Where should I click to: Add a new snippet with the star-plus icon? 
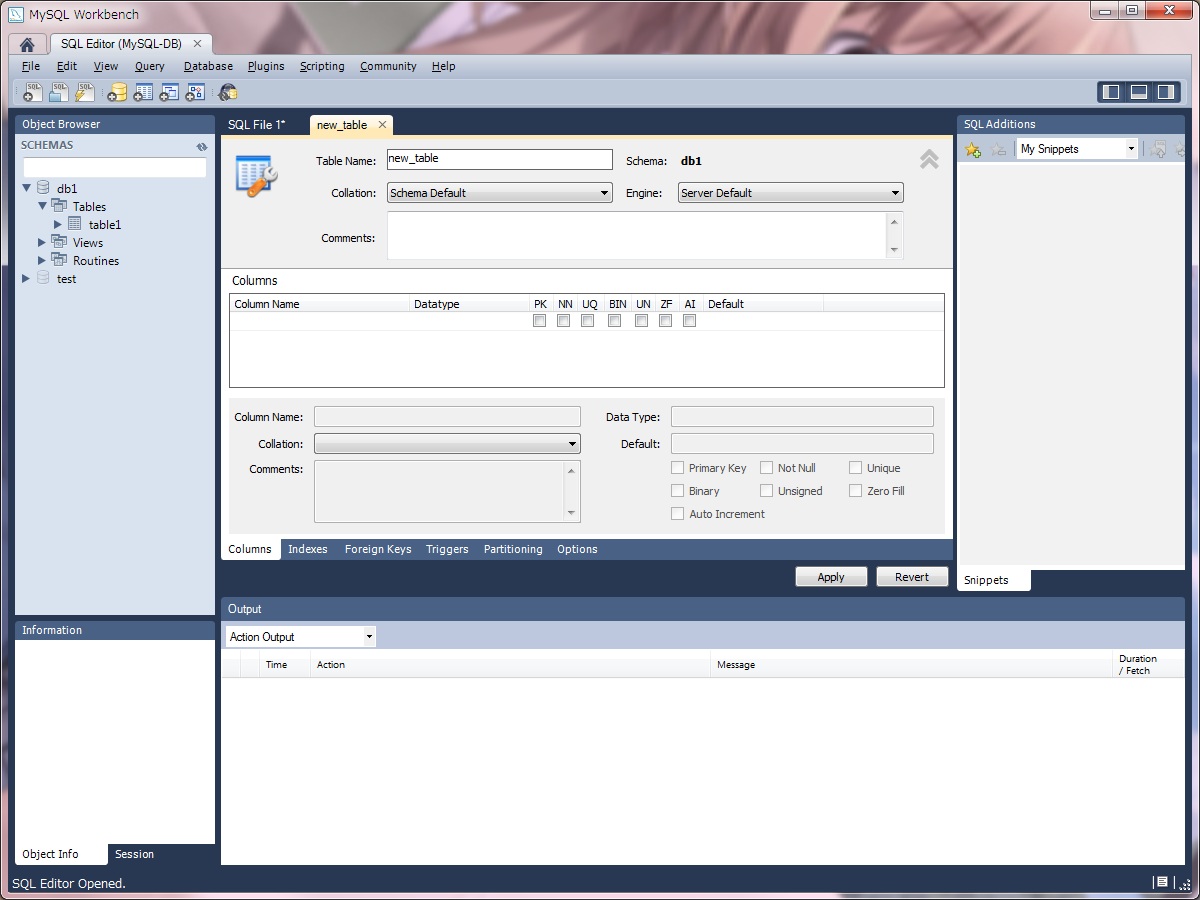pos(972,149)
